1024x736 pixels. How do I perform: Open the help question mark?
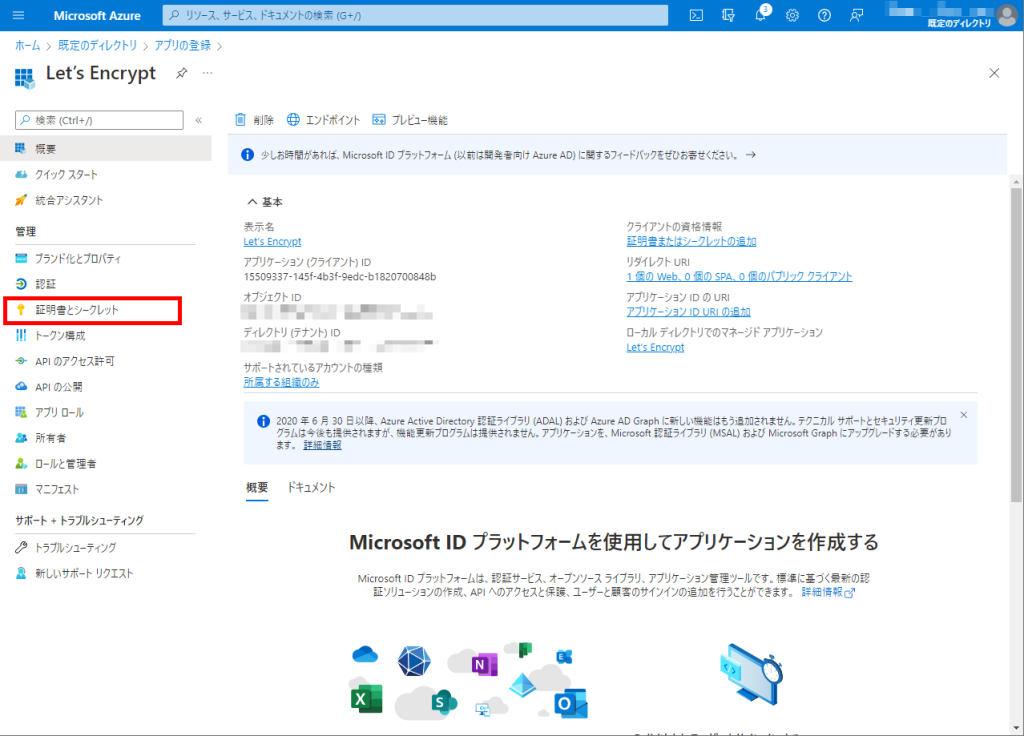pos(824,15)
